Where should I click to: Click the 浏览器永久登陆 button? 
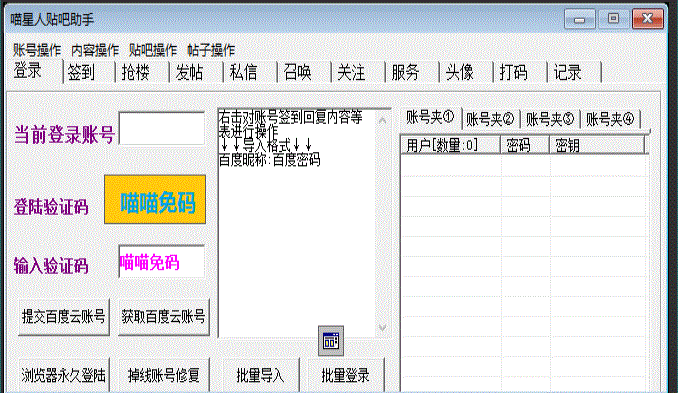pyautogui.click(x=64, y=375)
